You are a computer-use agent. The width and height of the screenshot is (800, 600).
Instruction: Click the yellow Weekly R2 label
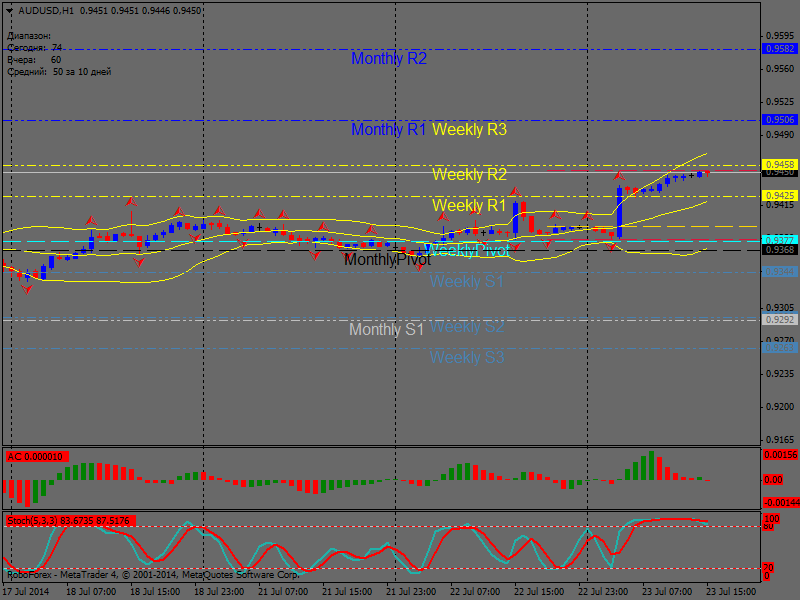click(470, 175)
